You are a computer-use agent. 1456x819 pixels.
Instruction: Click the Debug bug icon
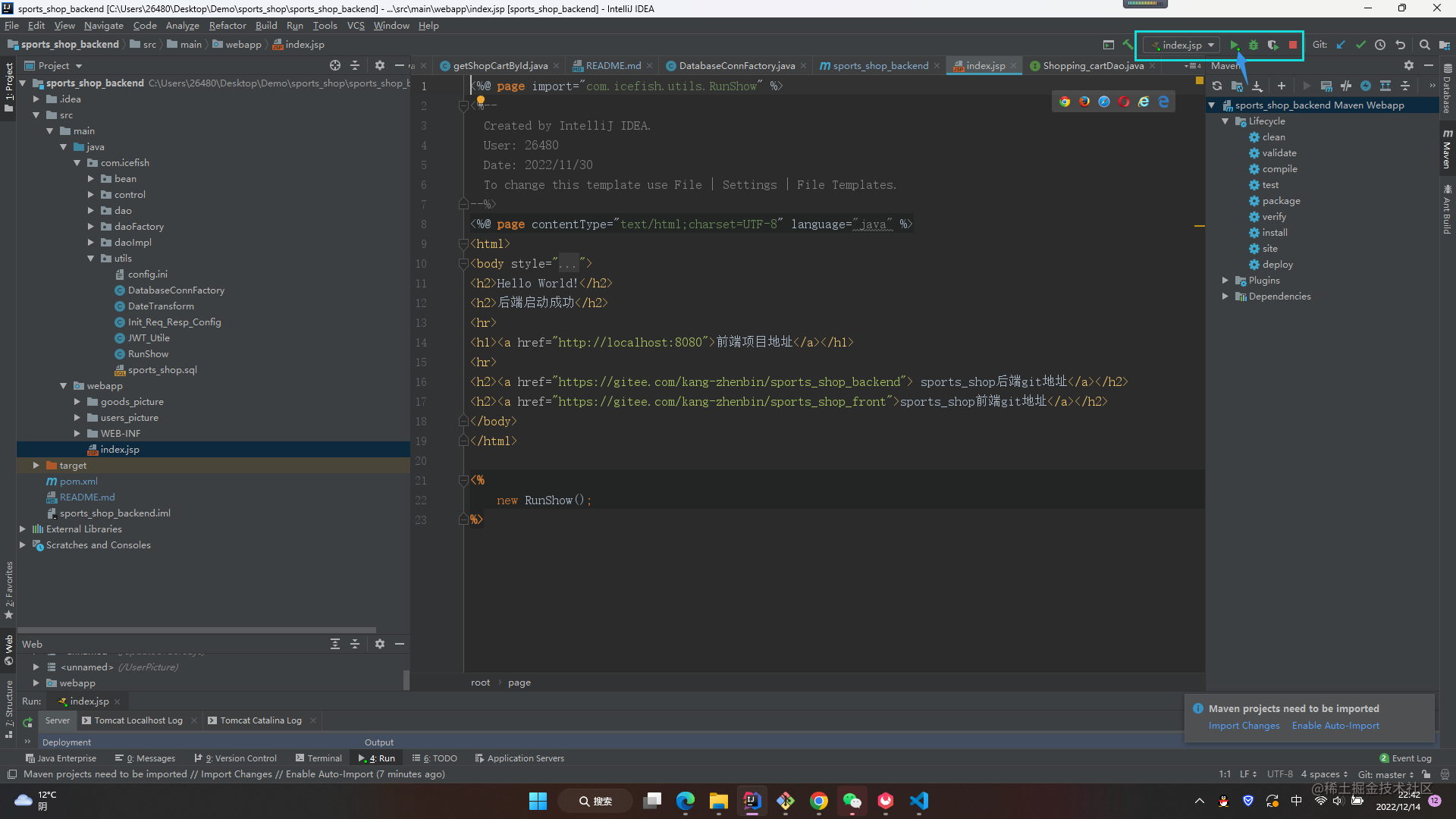point(1254,45)
